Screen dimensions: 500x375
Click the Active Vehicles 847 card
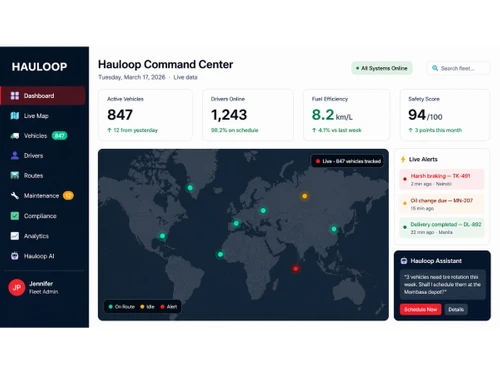[145, 115]
